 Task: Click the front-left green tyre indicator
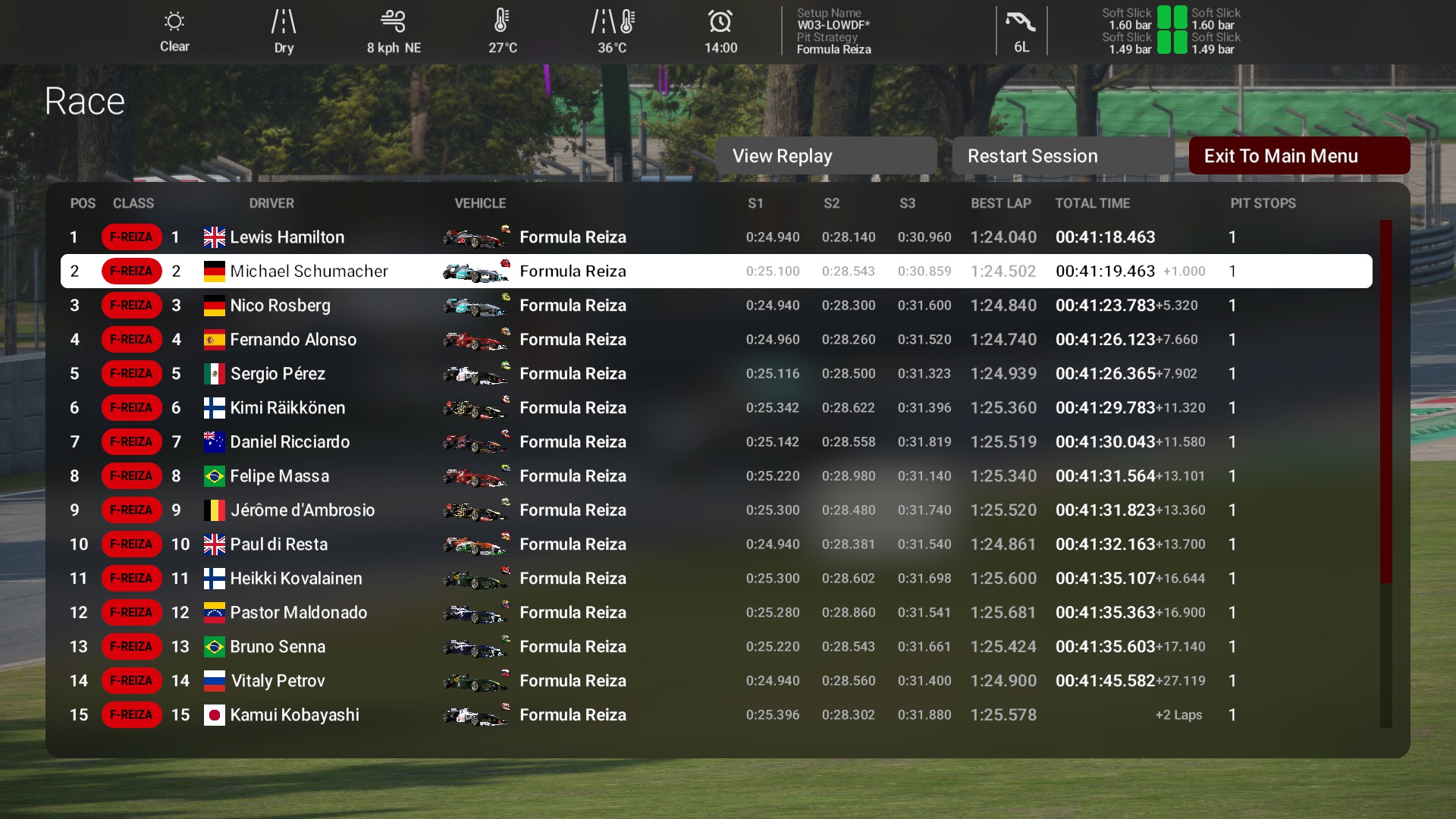click(x=1164, y=17)
